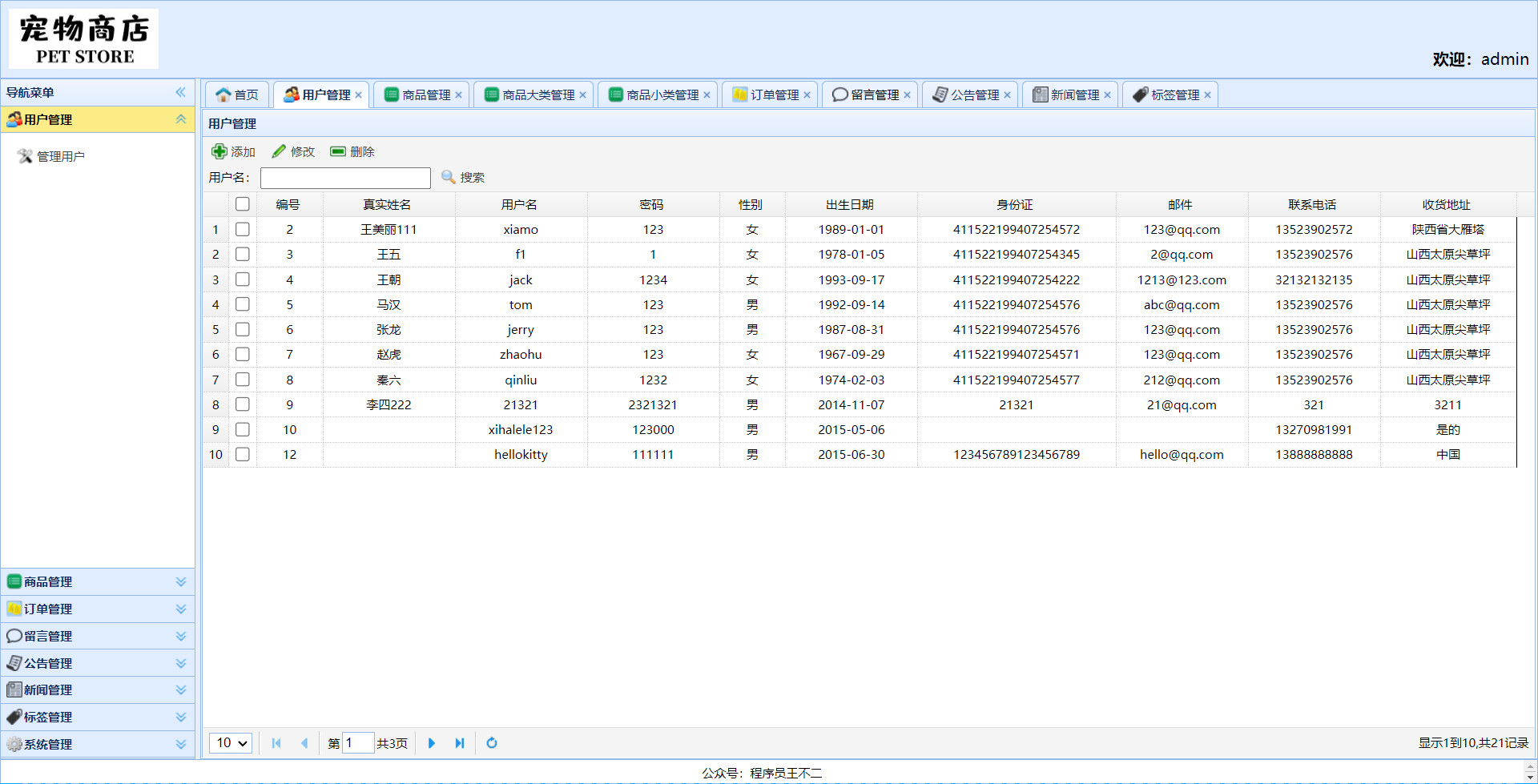Tick the checkbox for user jerry
The width and height of the screenshot is (1538, 784).
(x=243, y=329)
